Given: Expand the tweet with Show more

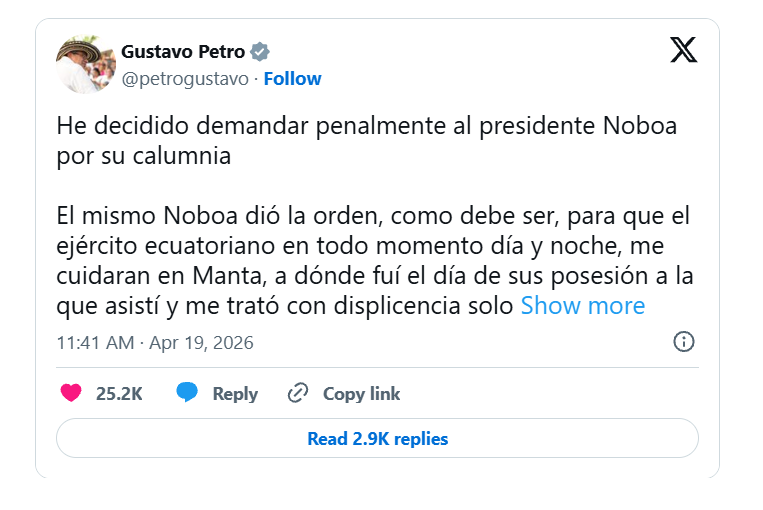Looking at the screenshot, I should 582,305.
